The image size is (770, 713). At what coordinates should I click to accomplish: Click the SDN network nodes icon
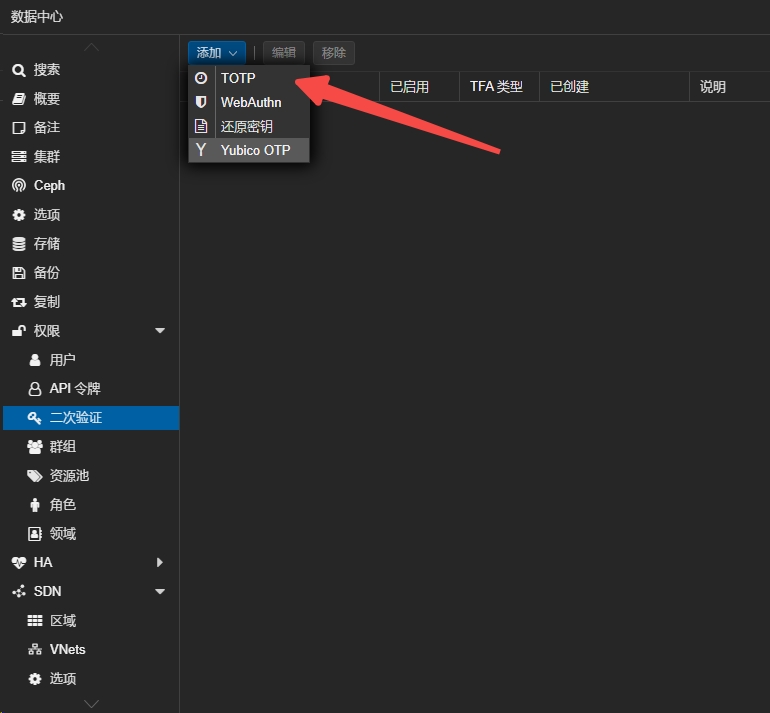tap(19, 592)
